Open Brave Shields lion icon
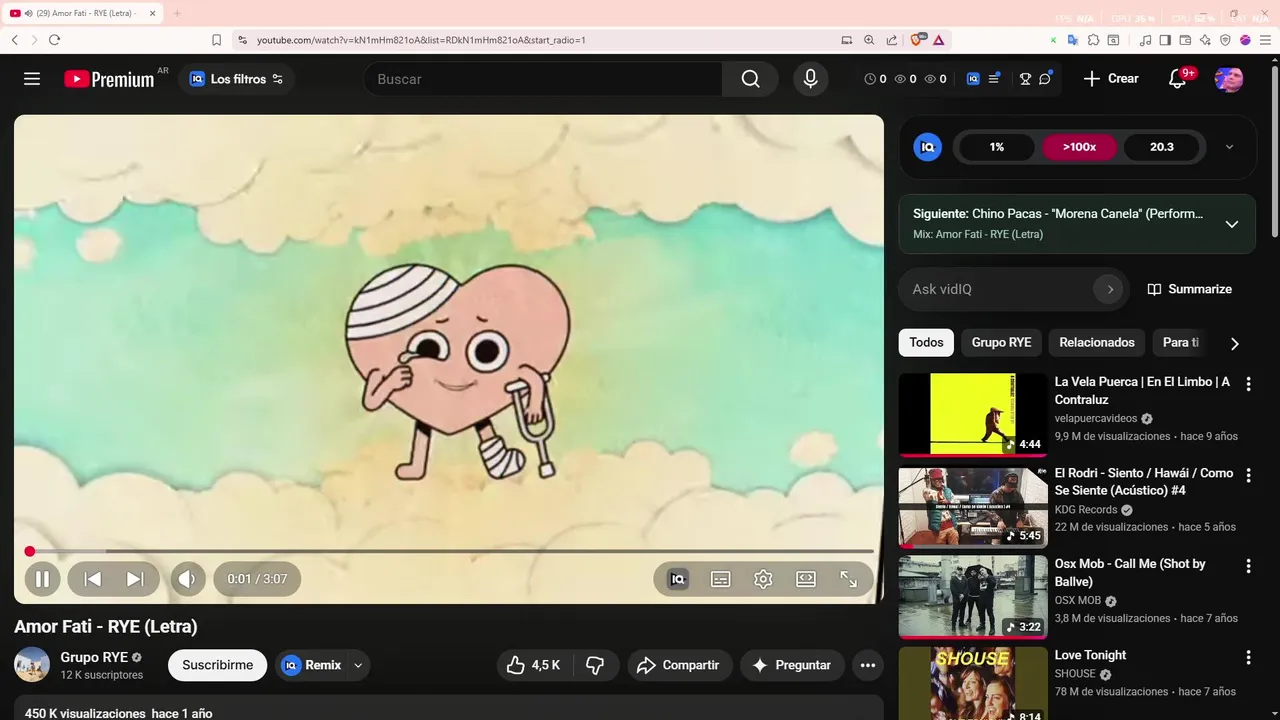Viewport: 1280px width, 720px height. pyautogui.click(x=917, y=40)
